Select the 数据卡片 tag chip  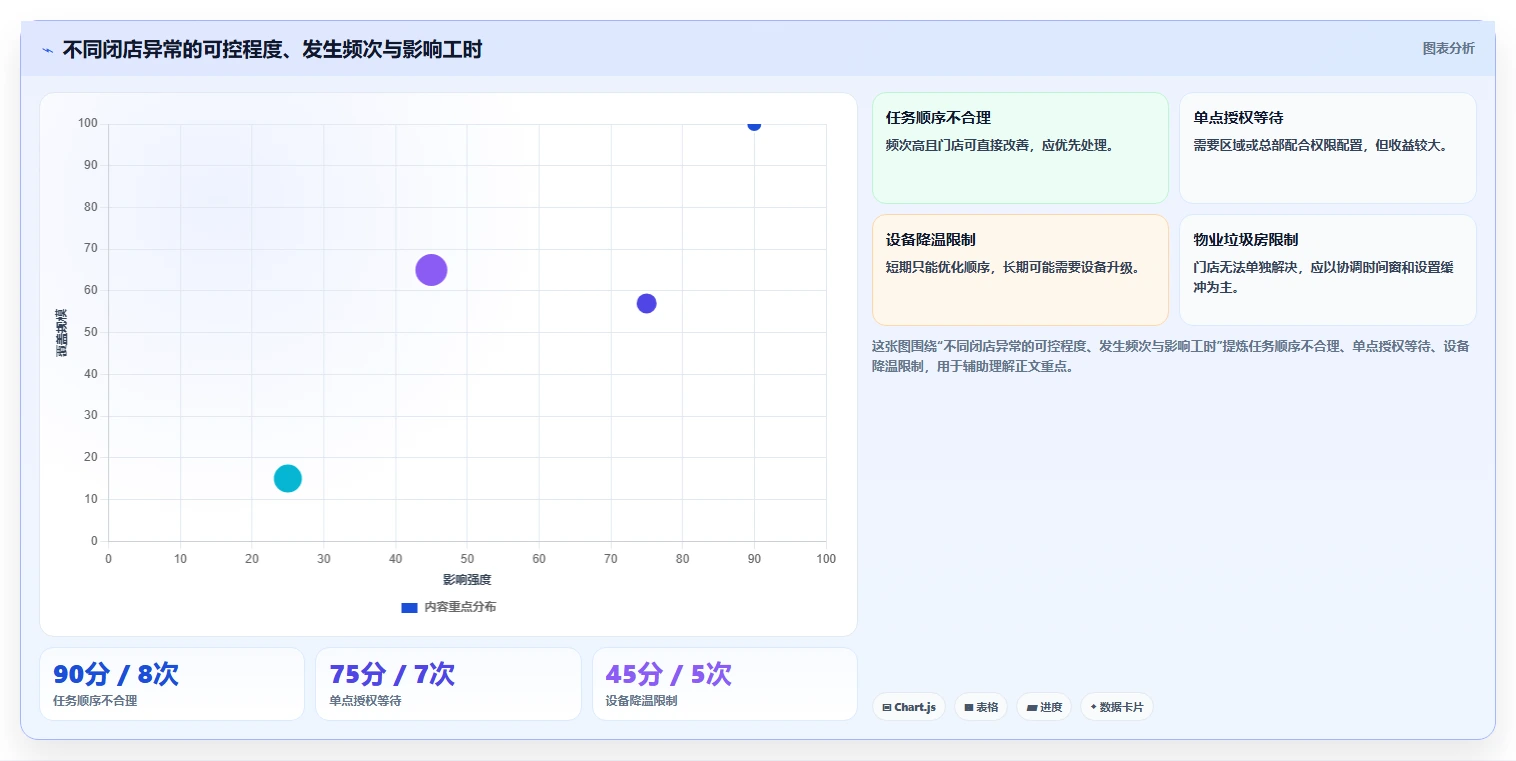coord(1117,707)
